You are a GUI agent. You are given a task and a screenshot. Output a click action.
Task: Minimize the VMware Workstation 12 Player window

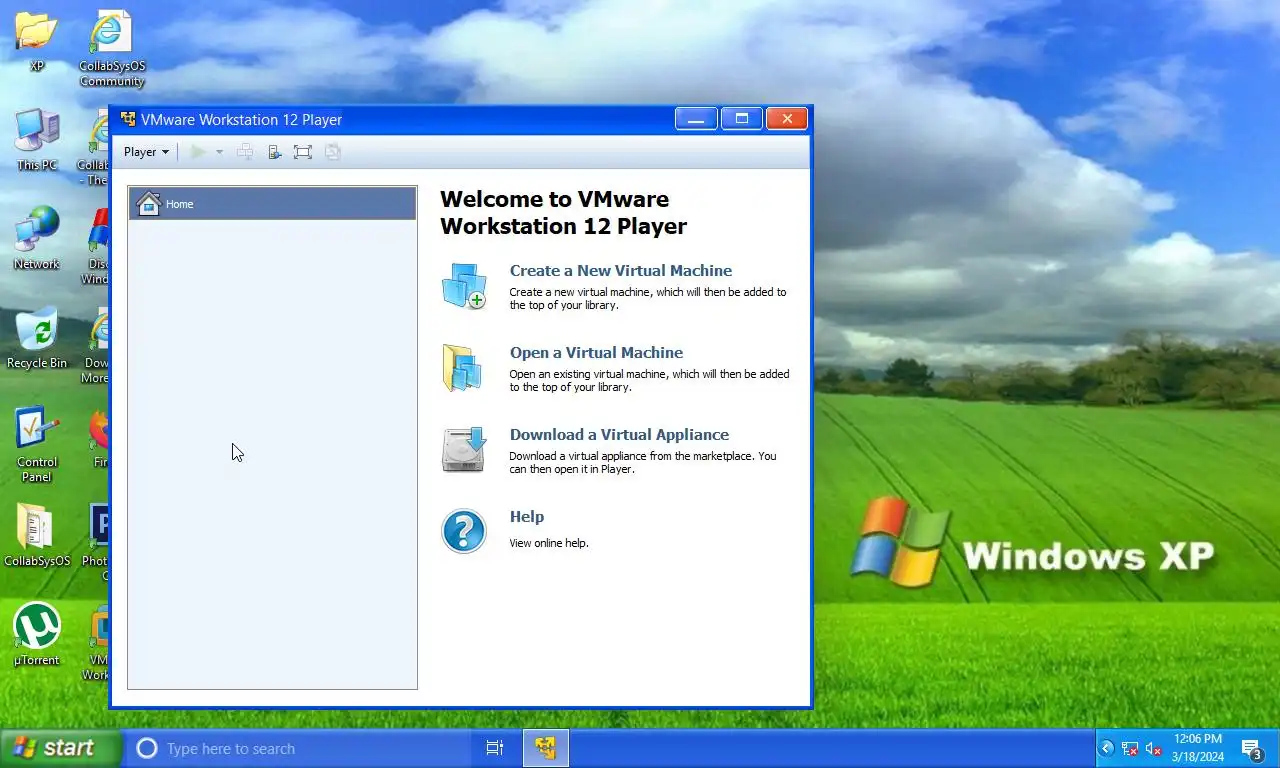(696, 119)
